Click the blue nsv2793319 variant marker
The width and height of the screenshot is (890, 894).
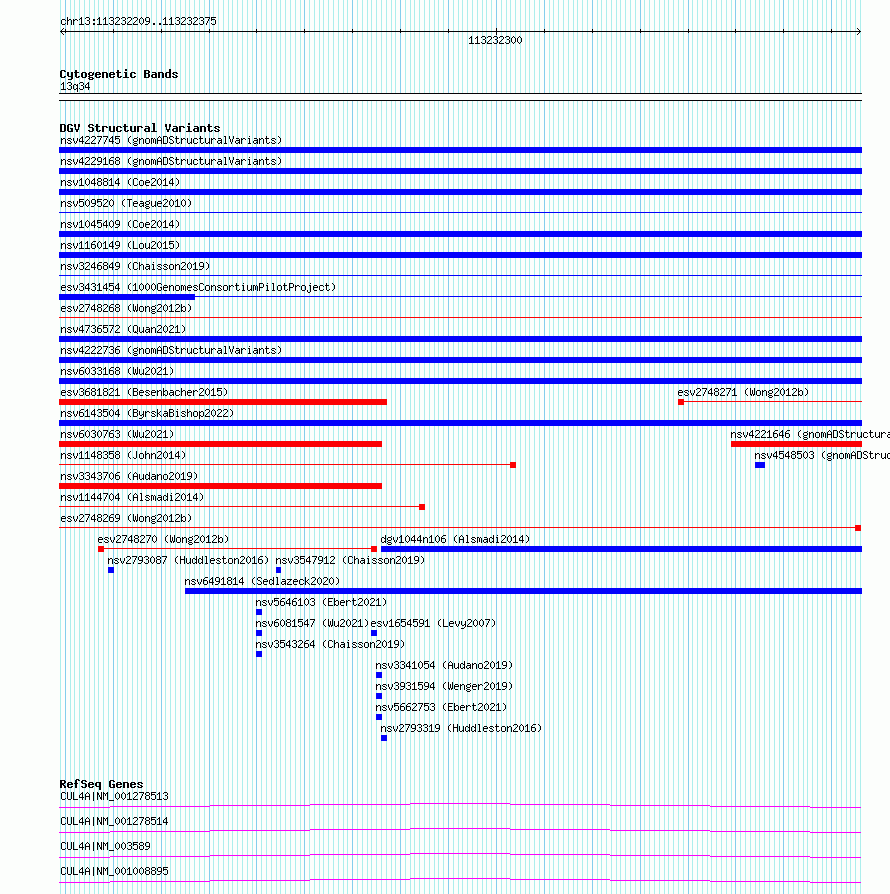pos(384,738)
